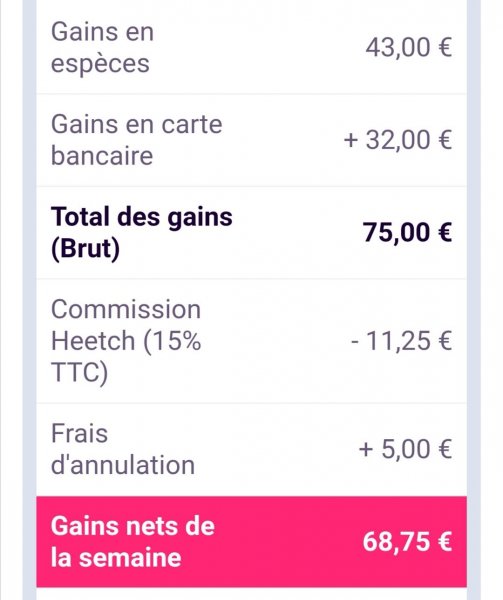Tap the 75,00 € gross total amount
This screenshot has width=503, height=600.
click(407, 233)
